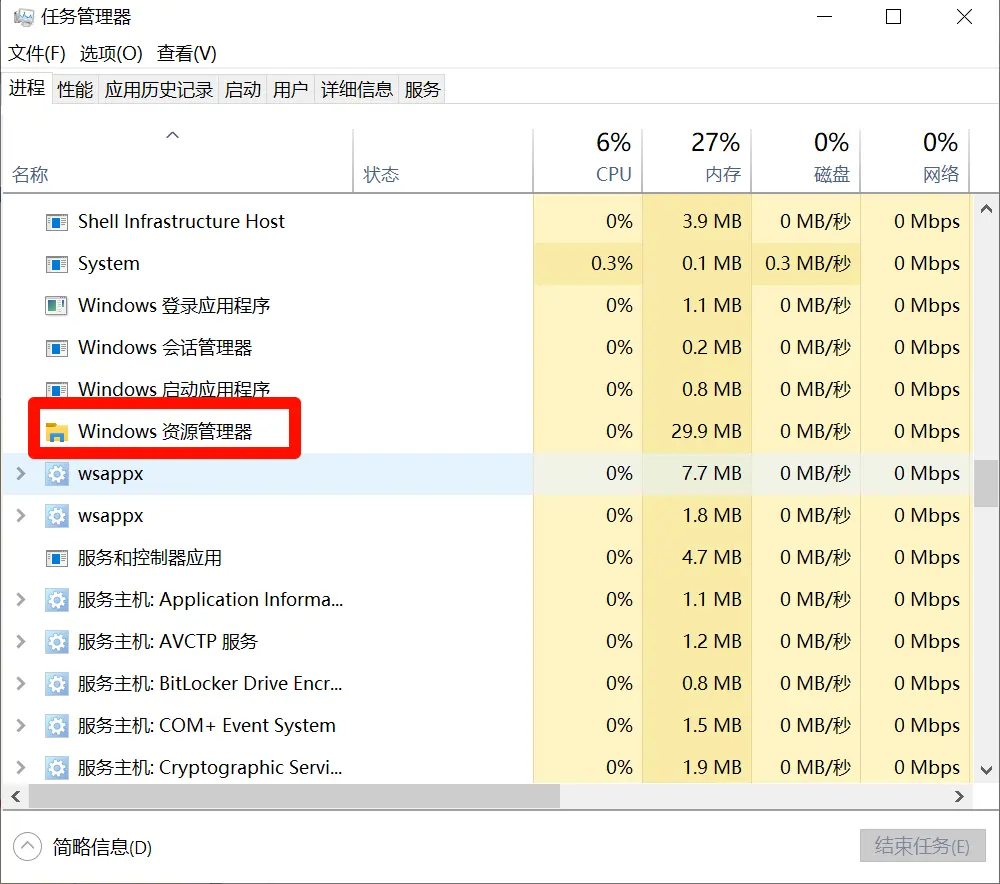The image size is (1000, 884).
Task: Select the Windows 会话管理器 row name
Action: point(165,348)
